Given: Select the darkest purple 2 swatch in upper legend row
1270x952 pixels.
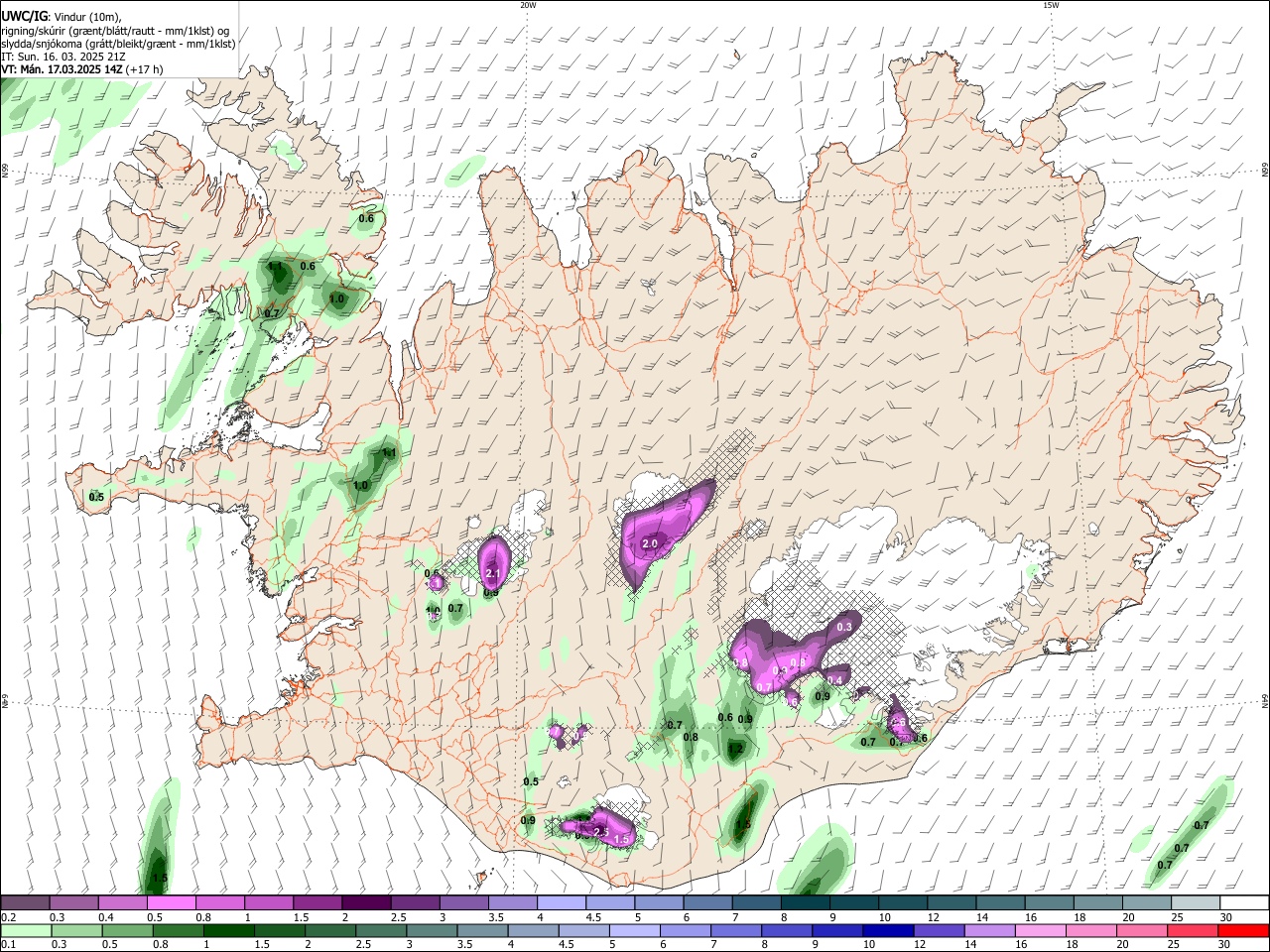Looking at the screenshot, I should [x=365, y=902].
